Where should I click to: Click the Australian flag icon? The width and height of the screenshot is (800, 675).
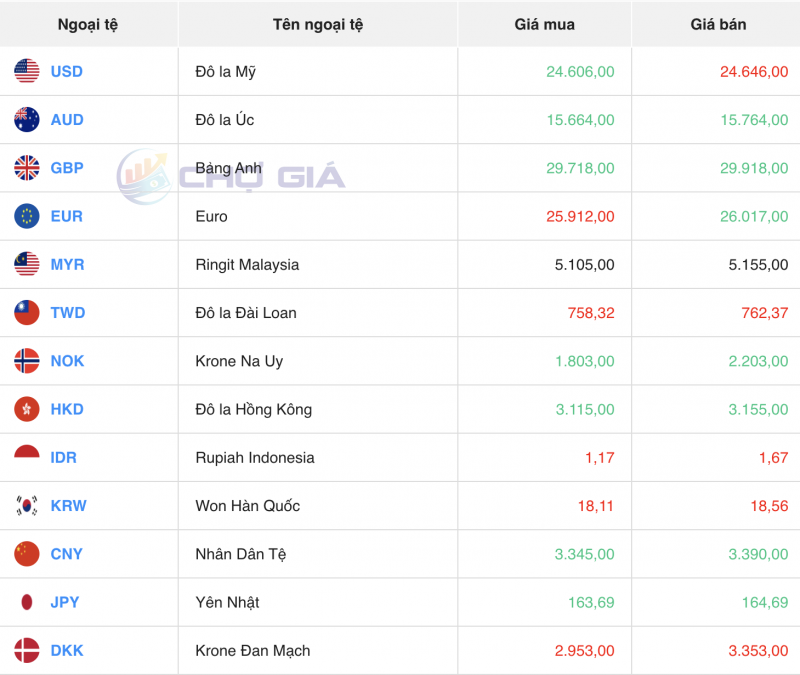click(x=27, y=119)
